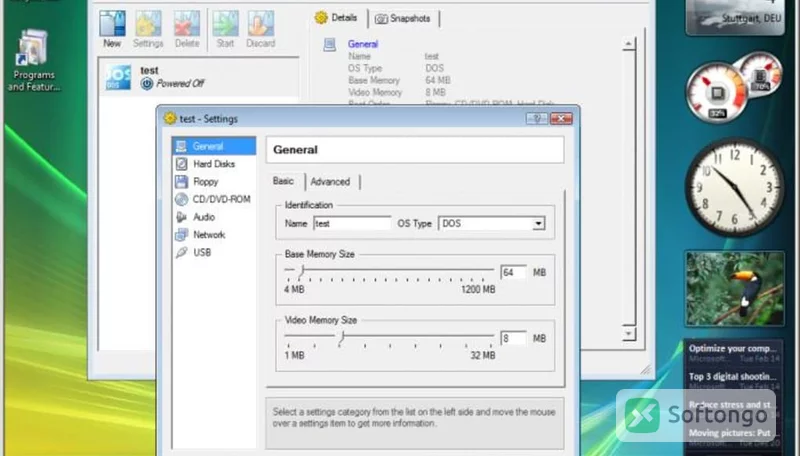Image resolution: width=800 pixels, height=456 pixels.
Task: Open the Stuttgart weather gadget
Action: [735, 17]
